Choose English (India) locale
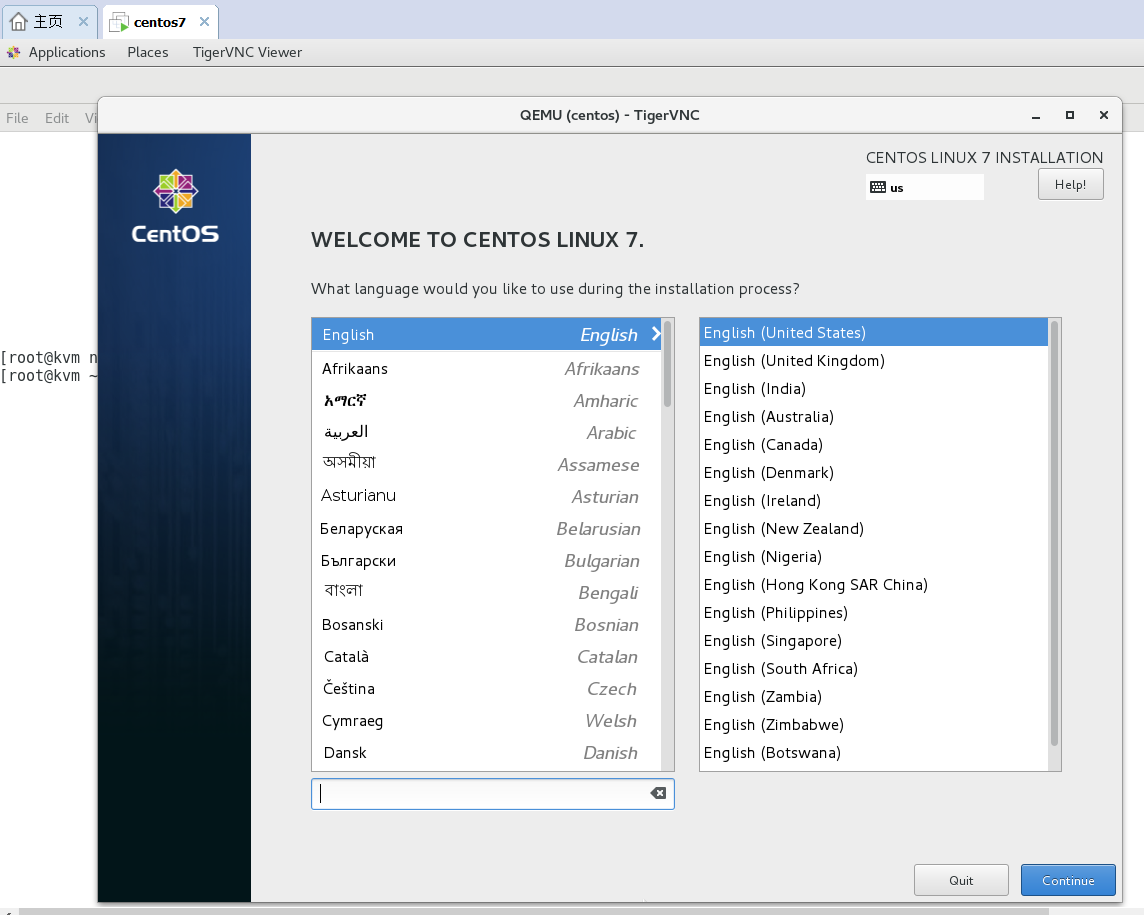Viewport: 1144px width, 915px height. click(874, 389)
